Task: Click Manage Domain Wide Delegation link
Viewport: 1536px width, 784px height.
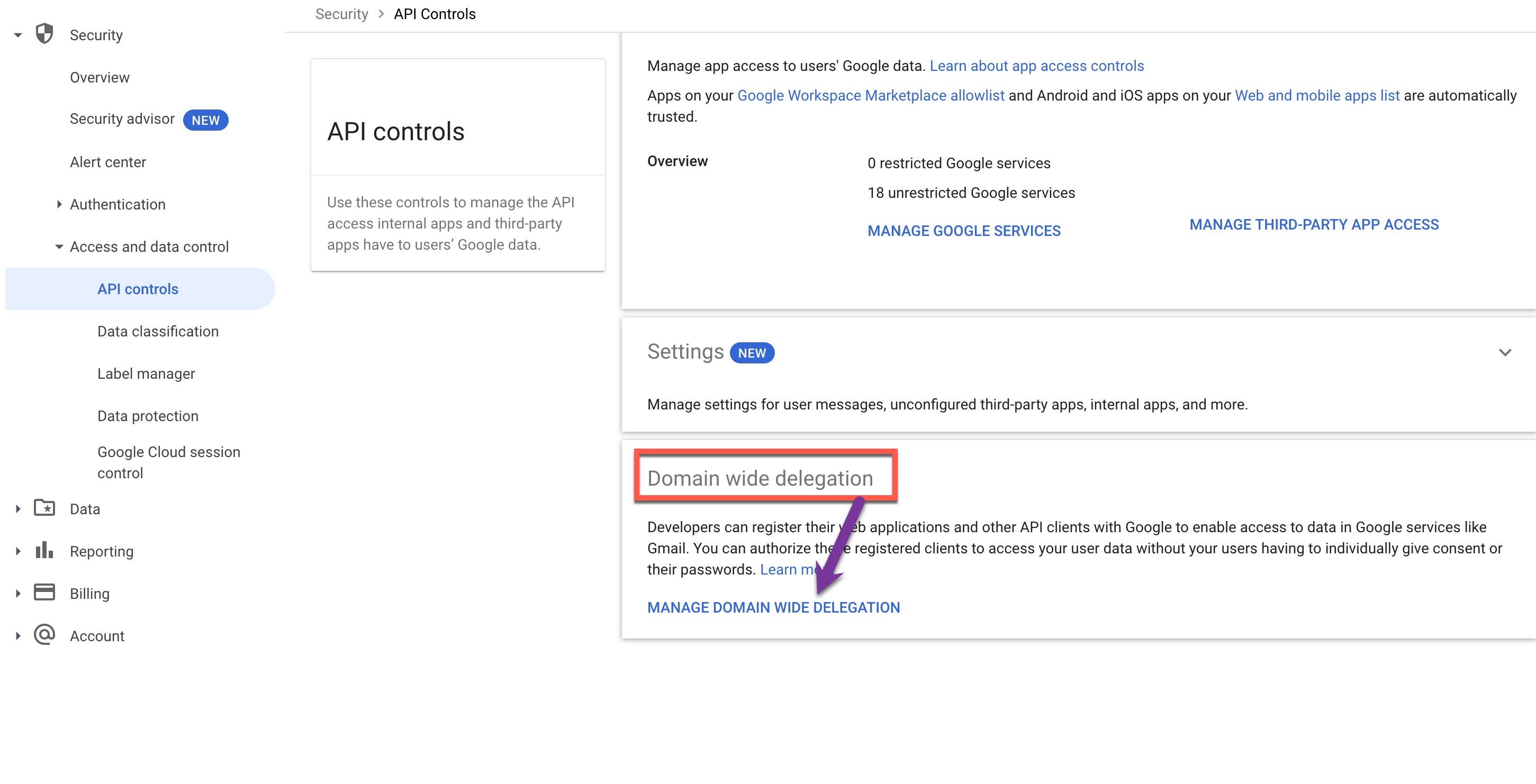Action: tap(773, 607)
